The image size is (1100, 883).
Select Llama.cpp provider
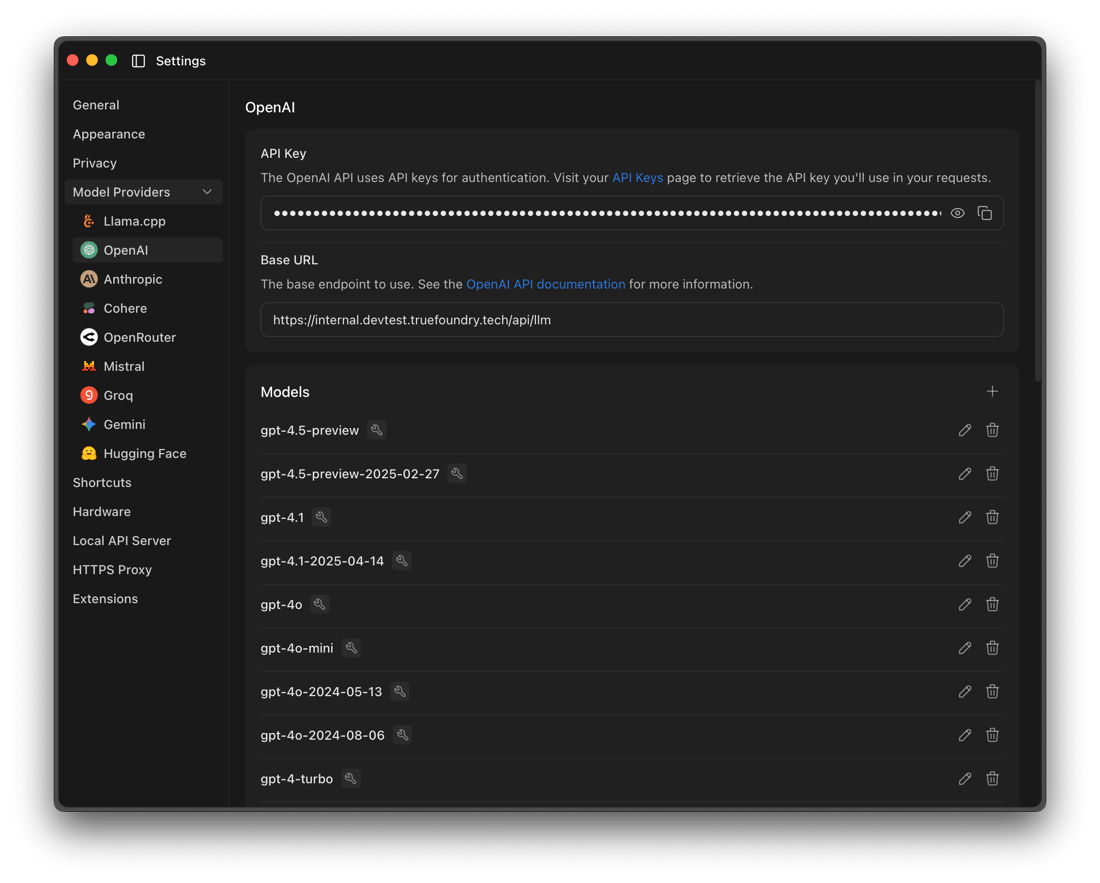point(147,221)
